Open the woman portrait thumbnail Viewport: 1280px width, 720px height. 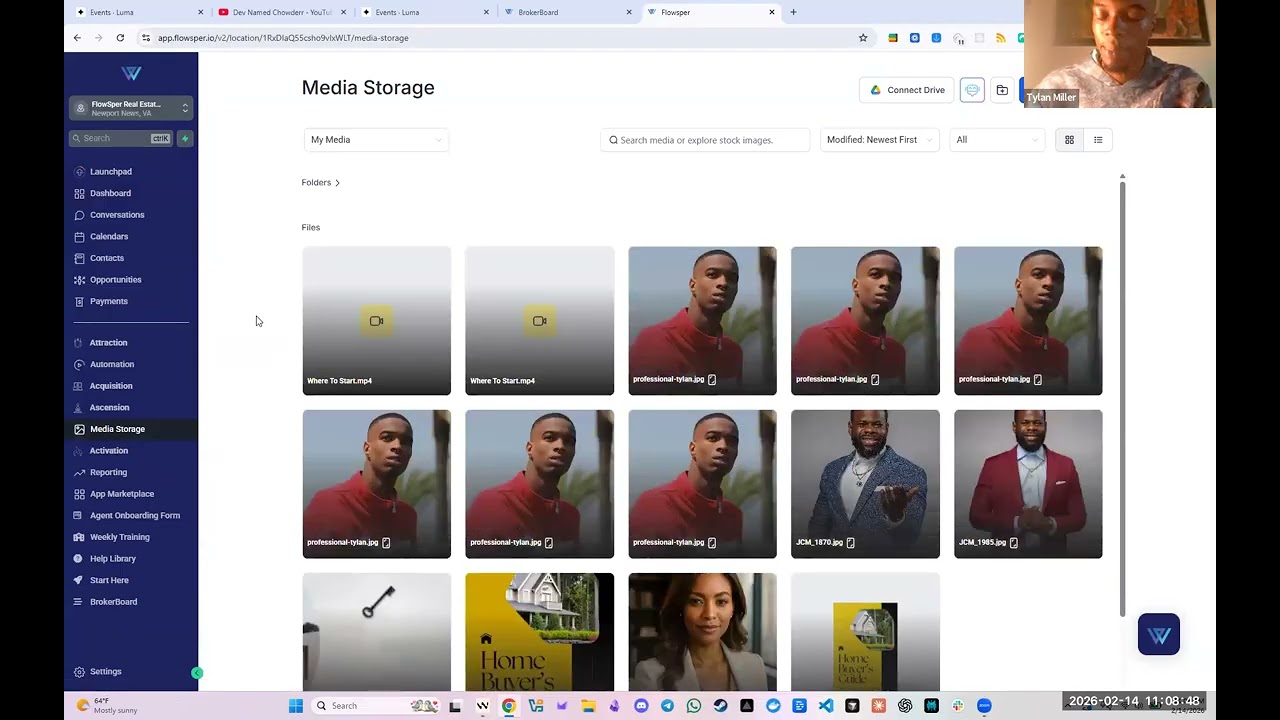tap(702, 632)
